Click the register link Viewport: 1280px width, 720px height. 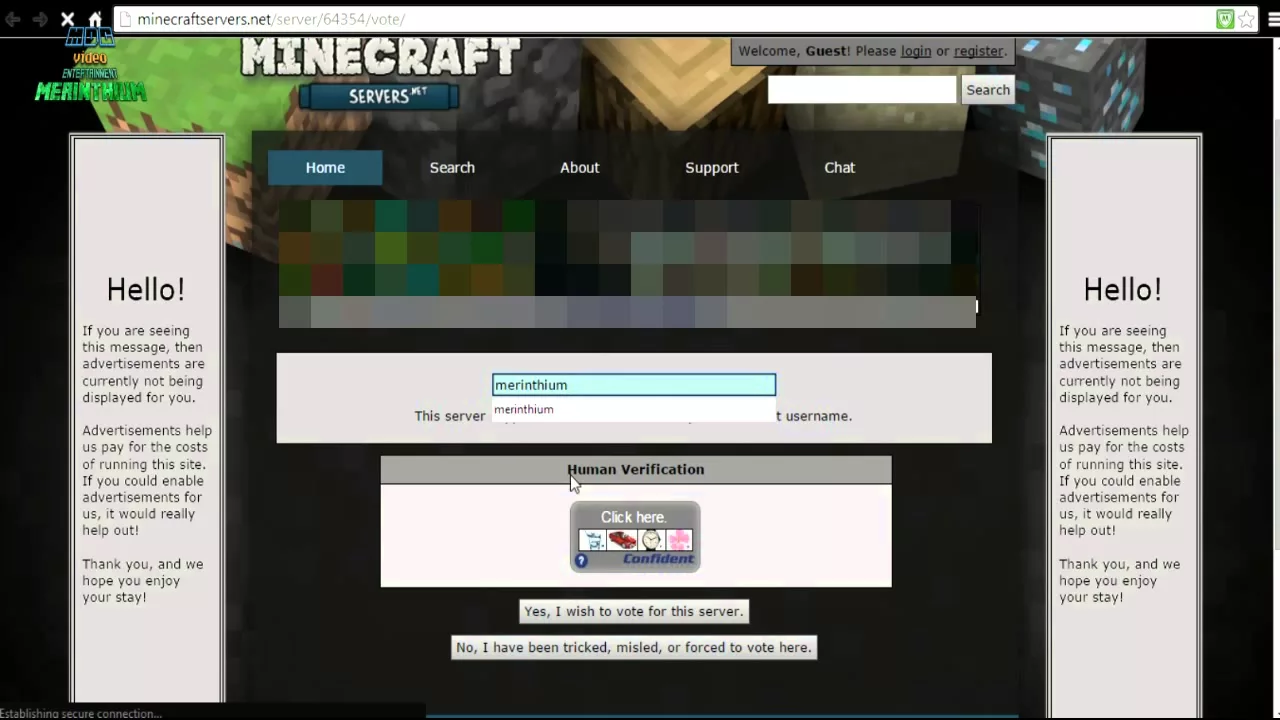tap(978, 51)
